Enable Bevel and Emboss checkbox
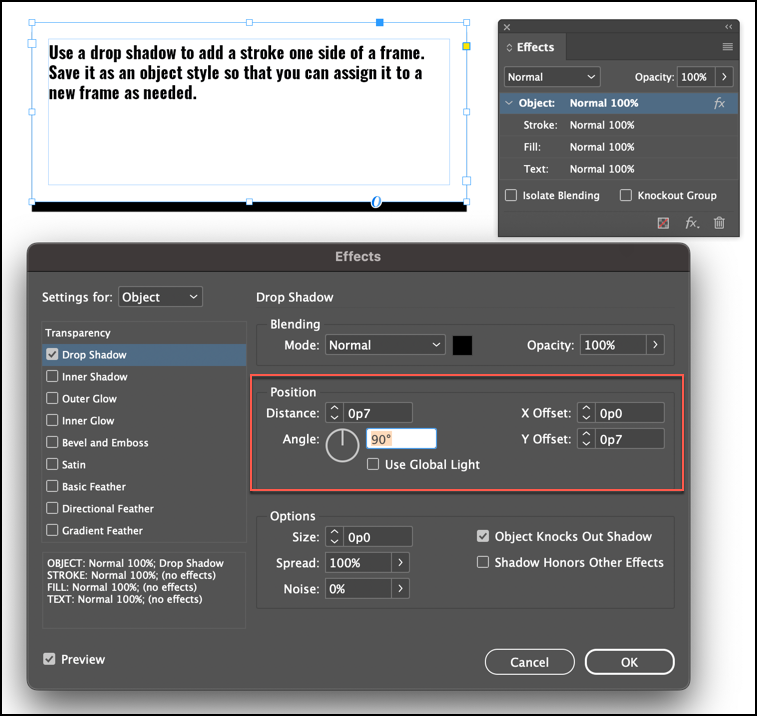 52,442
